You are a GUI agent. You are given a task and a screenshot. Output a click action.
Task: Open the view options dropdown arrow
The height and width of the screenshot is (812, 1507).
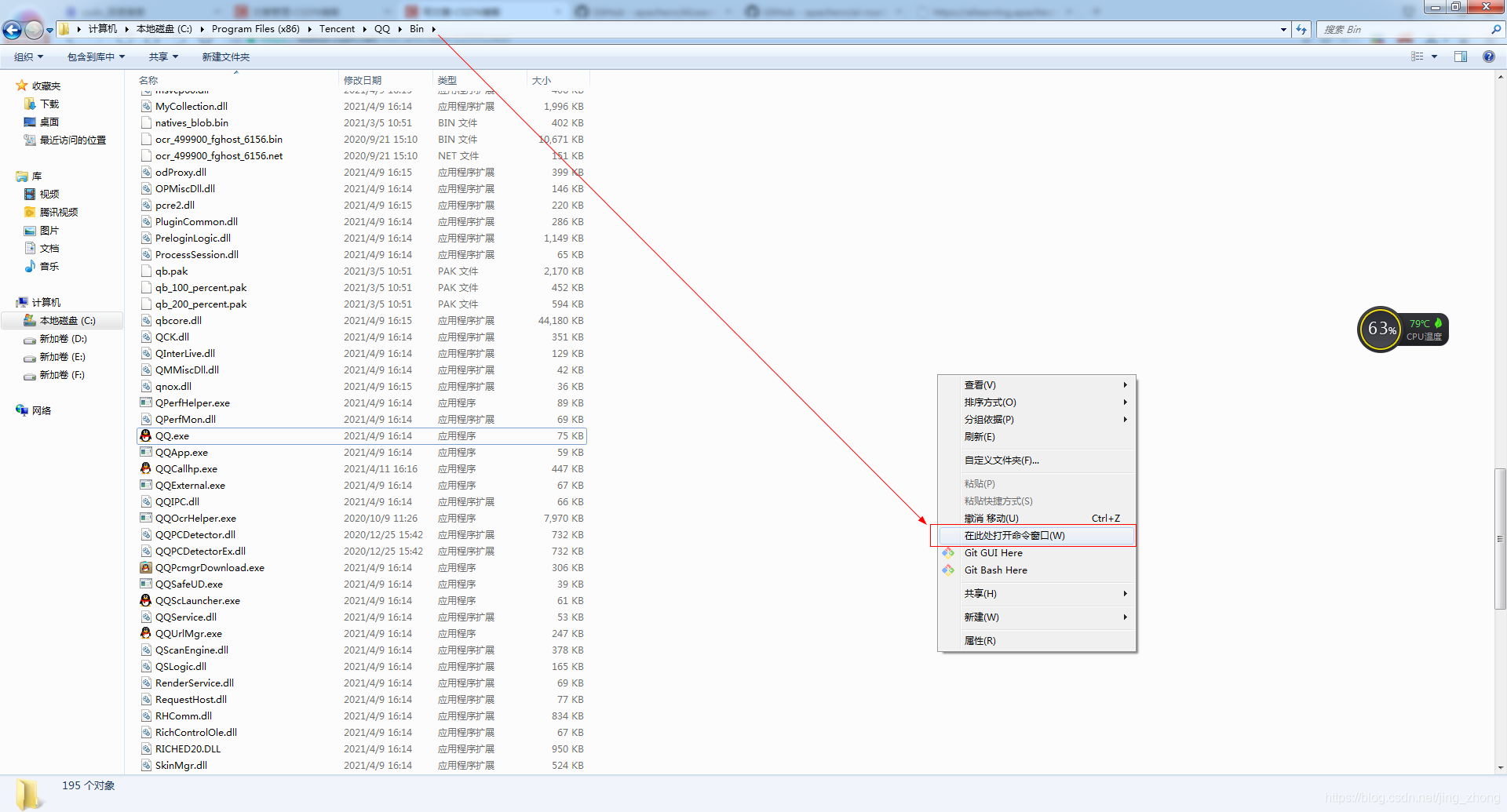[1434, 56]
